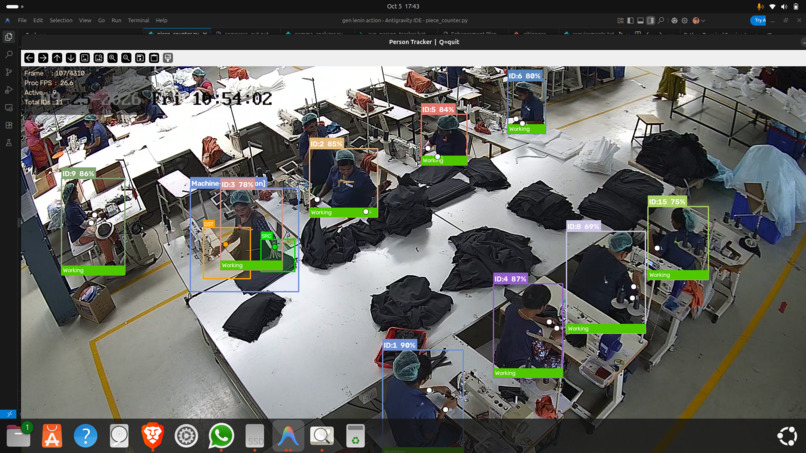This screenshot has width=806, height=453.
Task: Open the Run menu
Action: click(x=116, y=21)
